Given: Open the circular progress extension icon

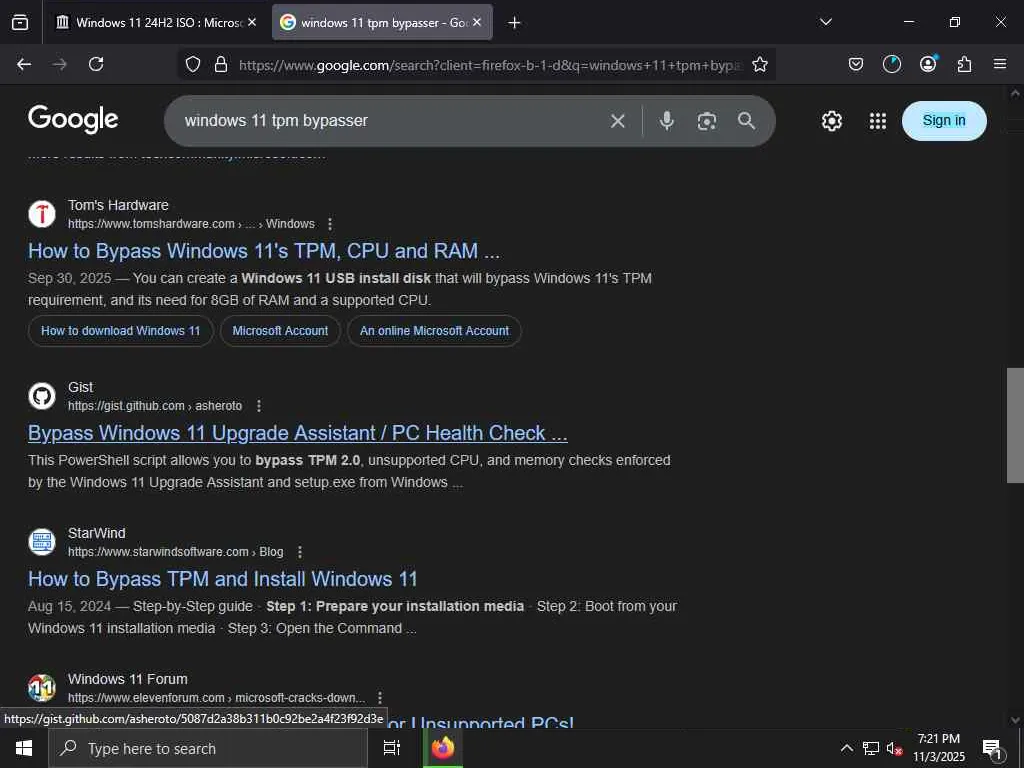Looking at the screenshot, I should point(891,64).
